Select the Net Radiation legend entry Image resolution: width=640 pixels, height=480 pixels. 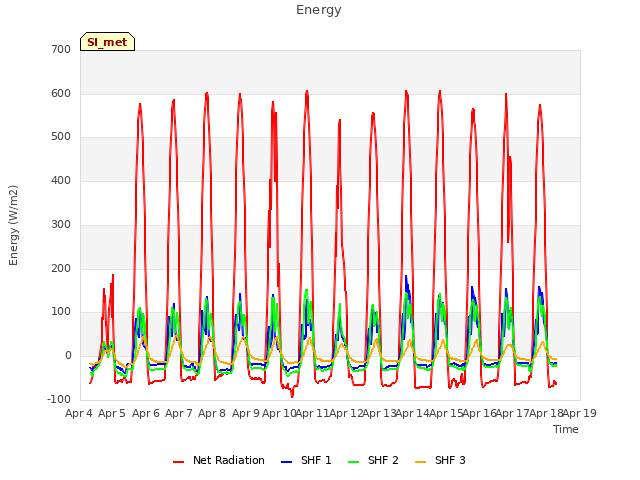click(219, 460)
